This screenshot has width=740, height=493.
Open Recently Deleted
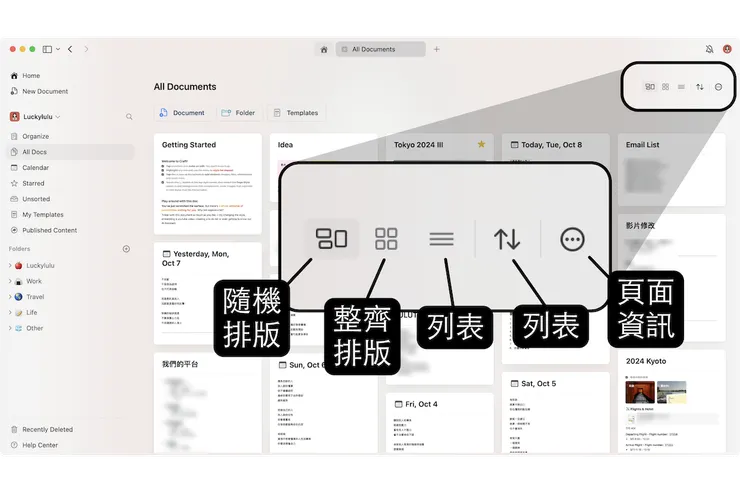pyautogui.click(x=42, y=429)
